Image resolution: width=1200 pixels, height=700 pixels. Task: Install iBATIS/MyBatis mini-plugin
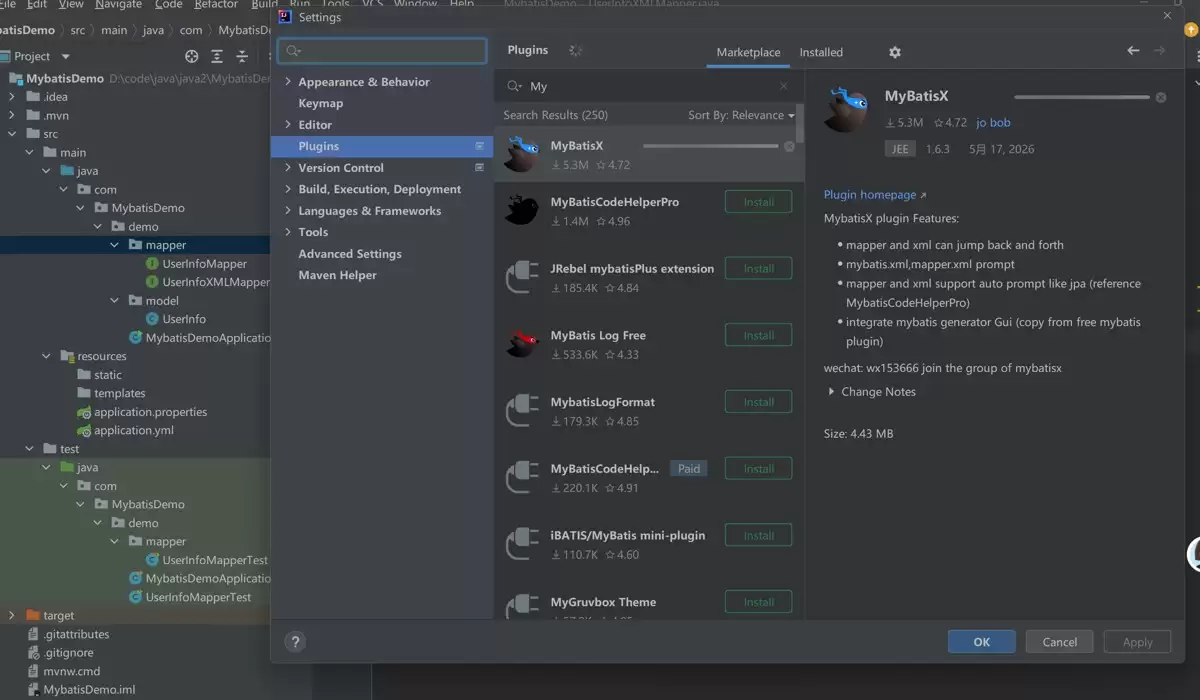[x=758, y=535]
